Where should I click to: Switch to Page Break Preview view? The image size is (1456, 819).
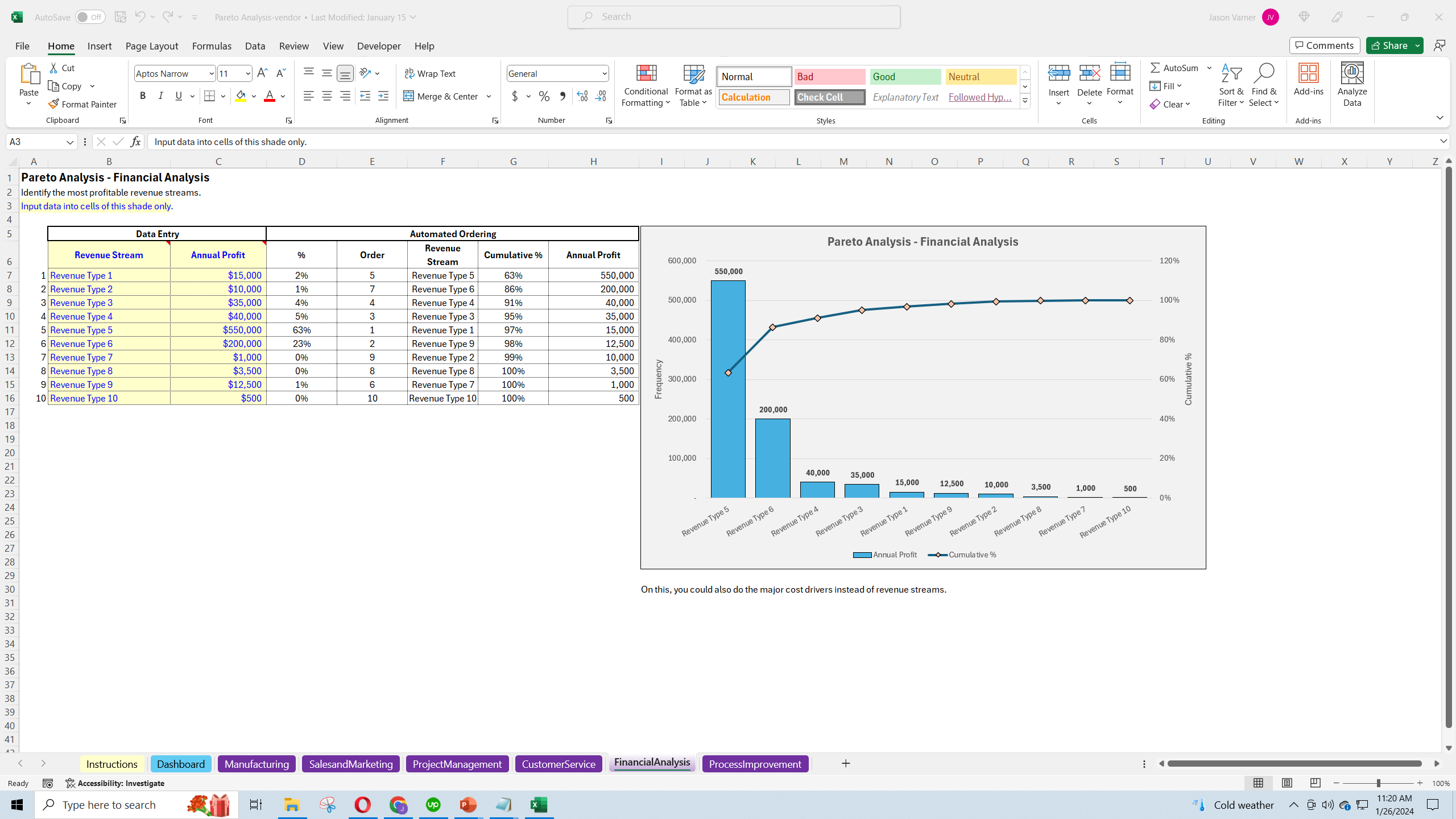click(1315, 783)
